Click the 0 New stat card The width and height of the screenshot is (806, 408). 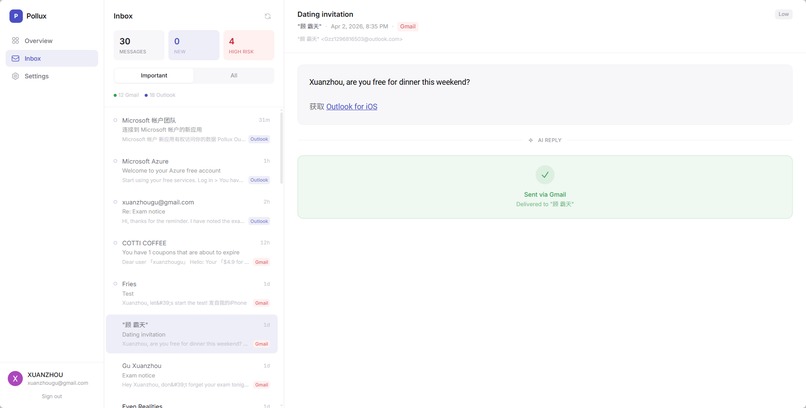click(194, 45)
